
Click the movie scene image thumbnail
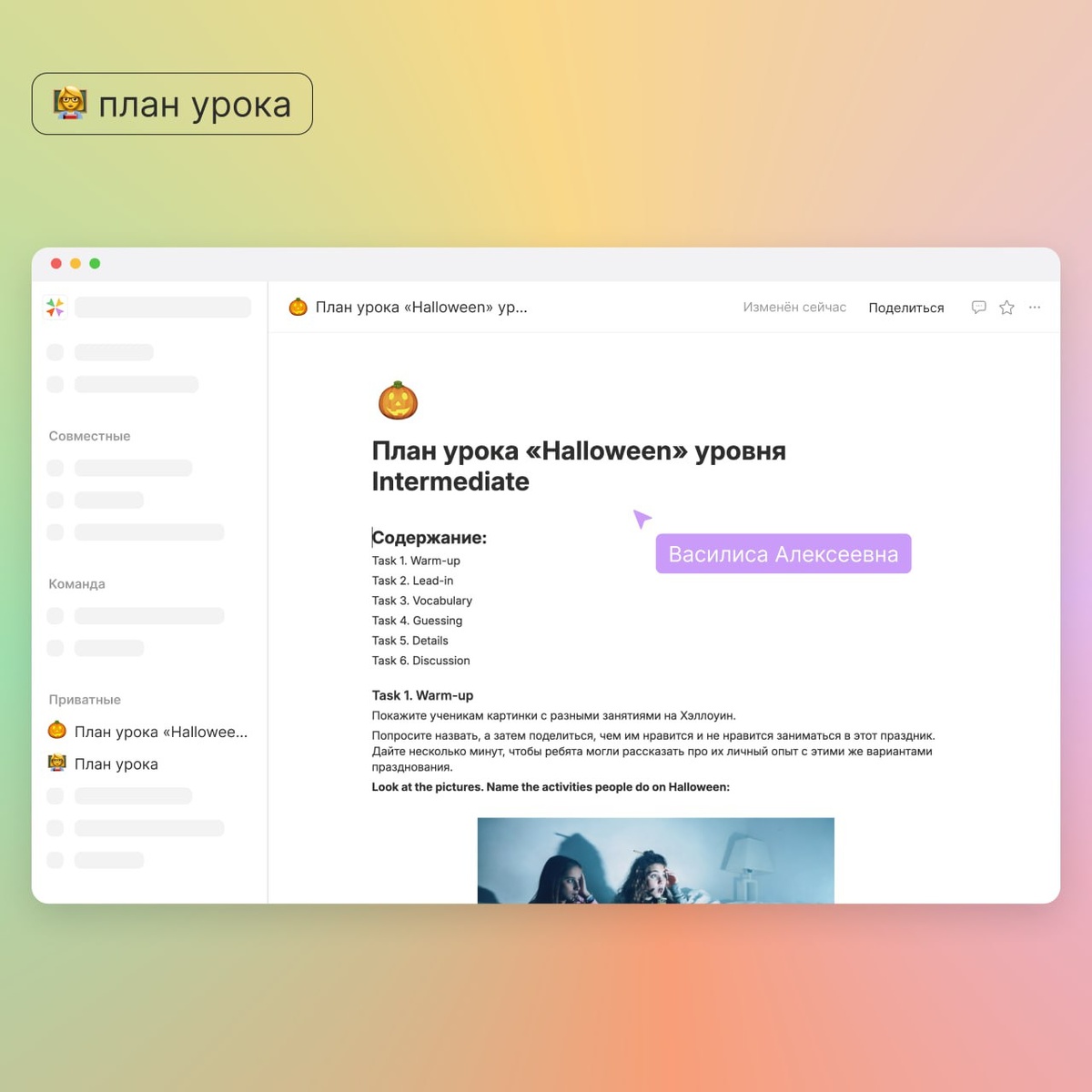(656, 860)
